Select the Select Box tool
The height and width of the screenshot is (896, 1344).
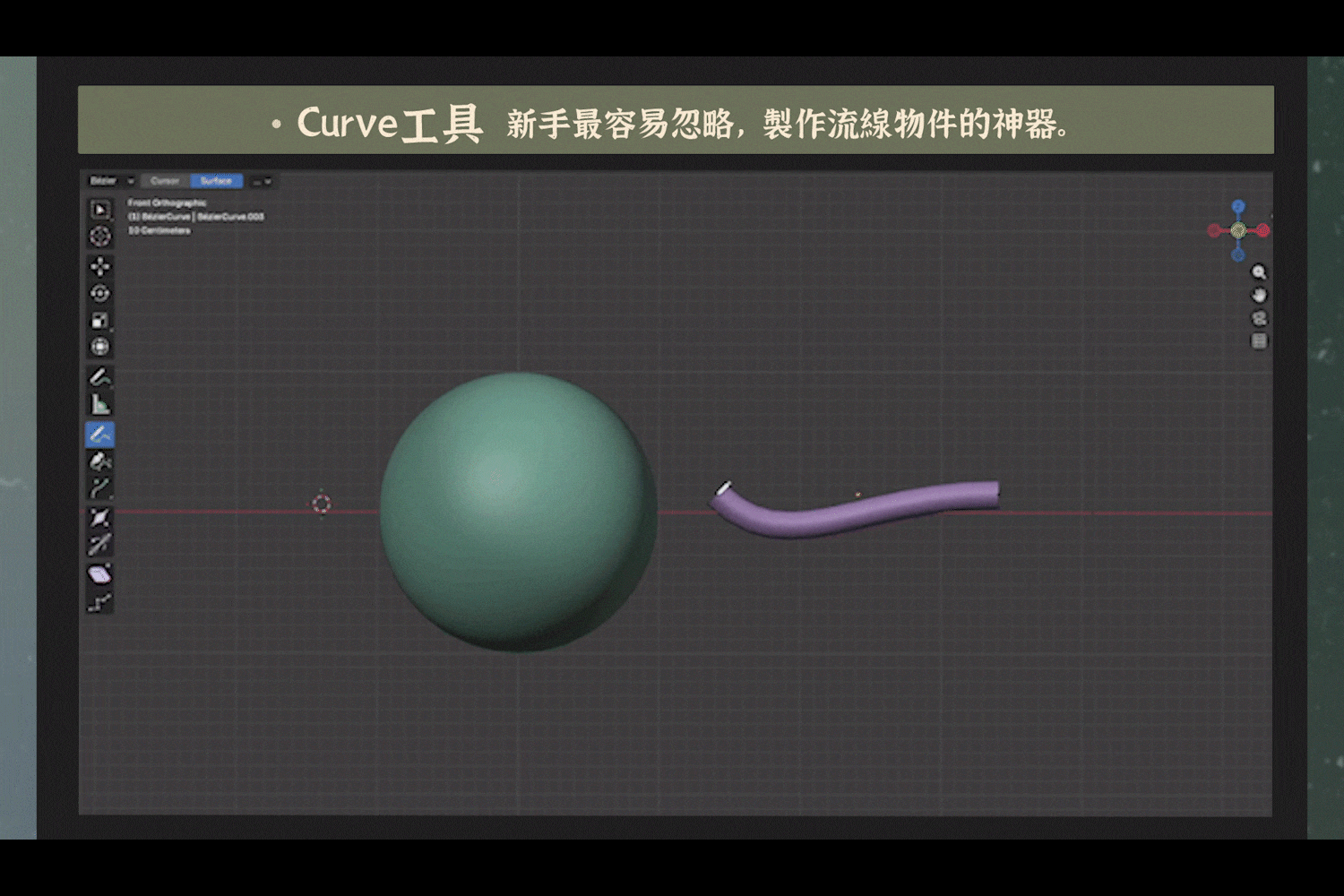click(99, 210)
